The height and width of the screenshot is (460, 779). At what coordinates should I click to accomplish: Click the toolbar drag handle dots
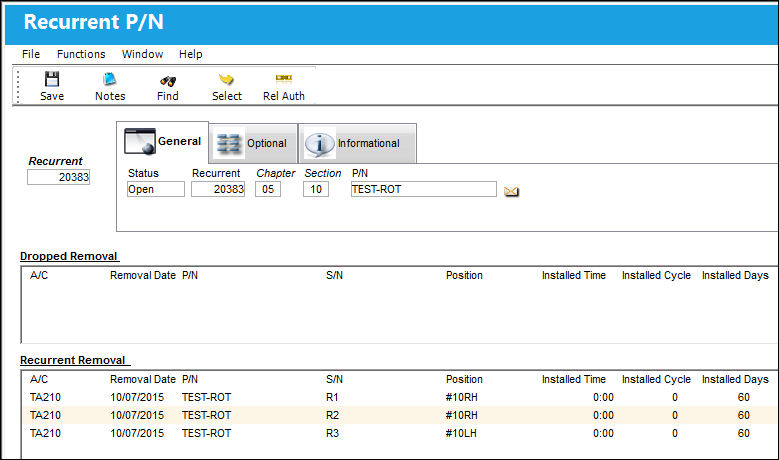pyautogui.click(x=18, y=86)
